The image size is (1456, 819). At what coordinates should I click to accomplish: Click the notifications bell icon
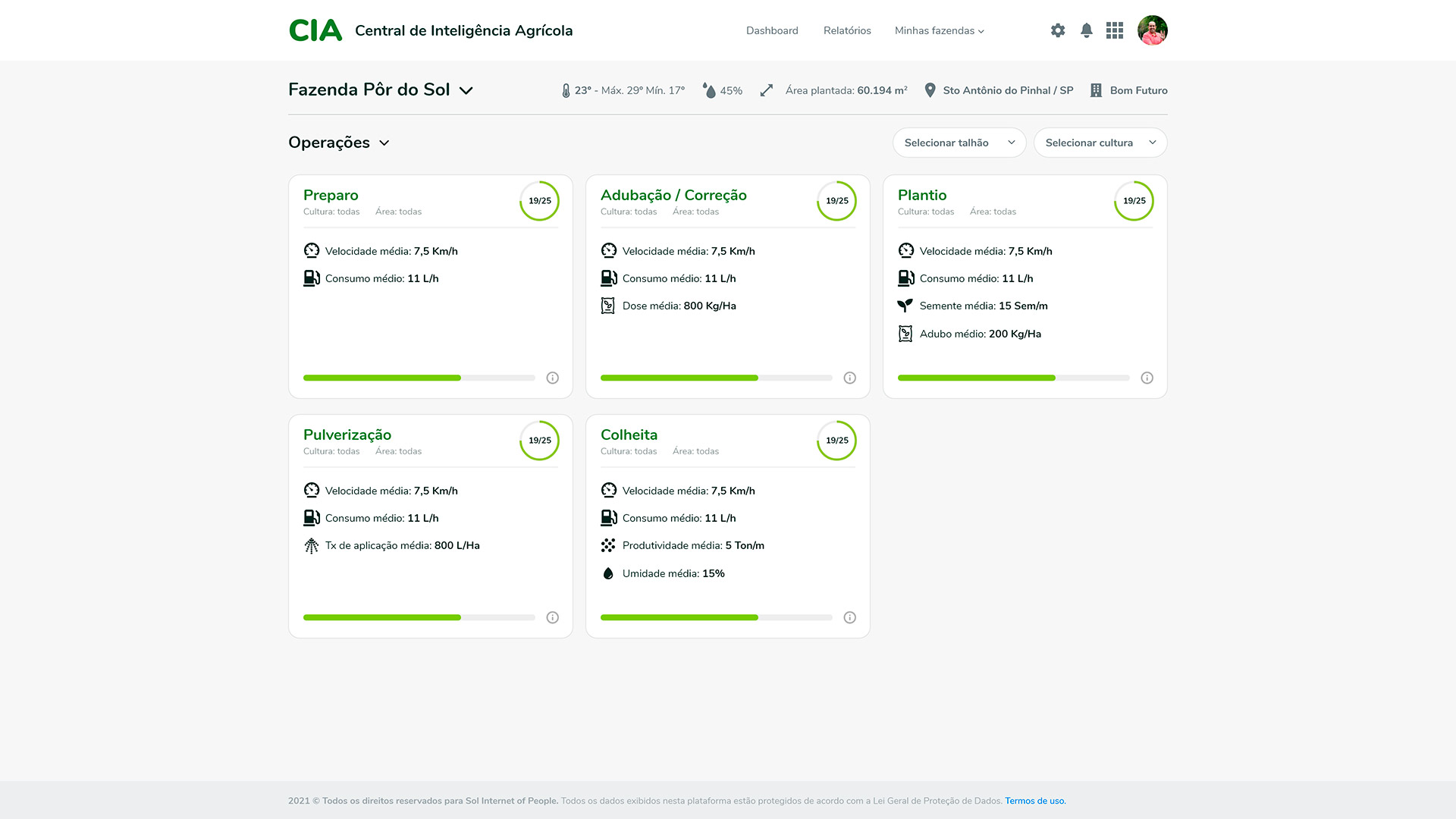pyautogui.click(x=1086, y=30)
